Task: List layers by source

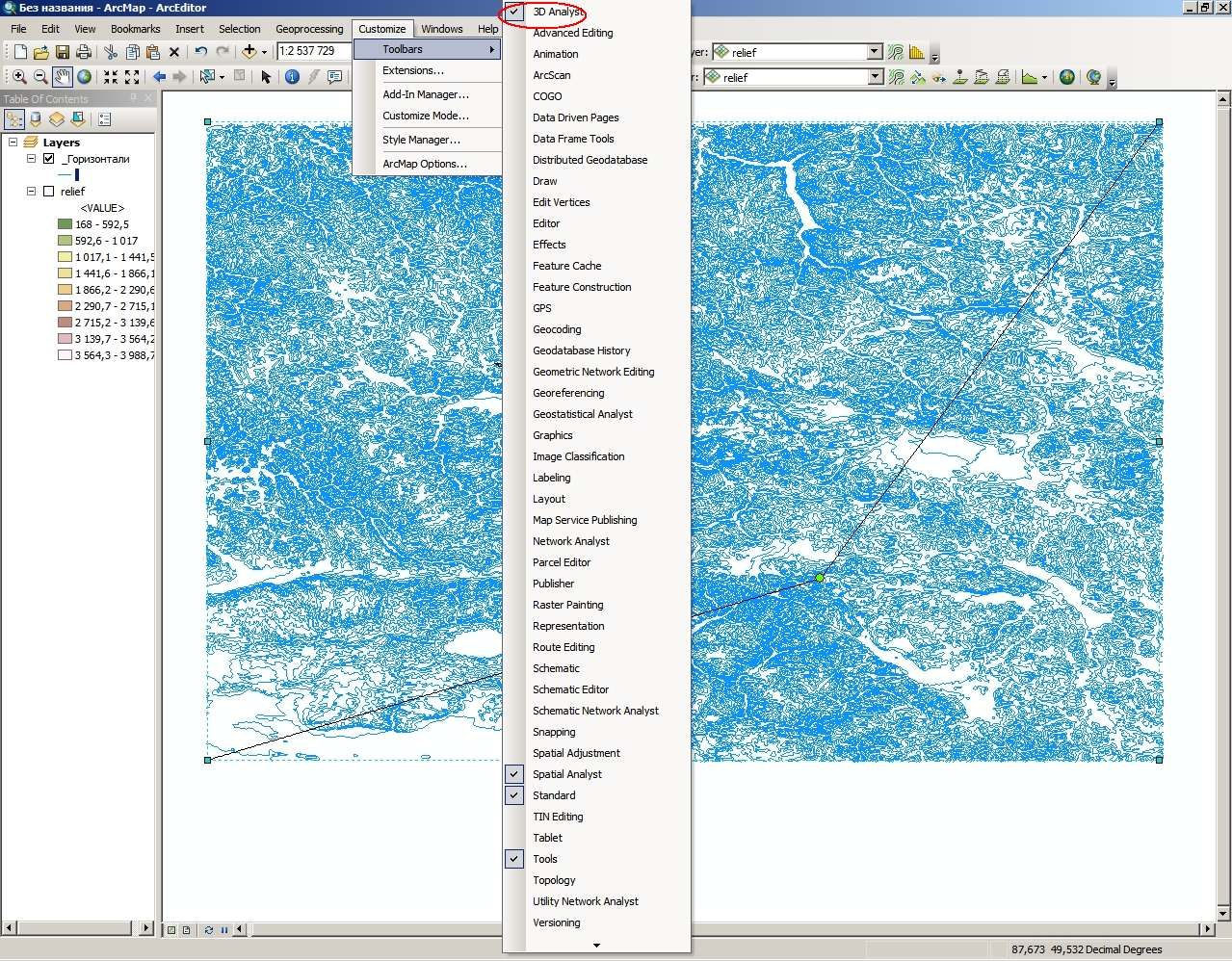Action: pyautogui.click(x=36, y=119)
